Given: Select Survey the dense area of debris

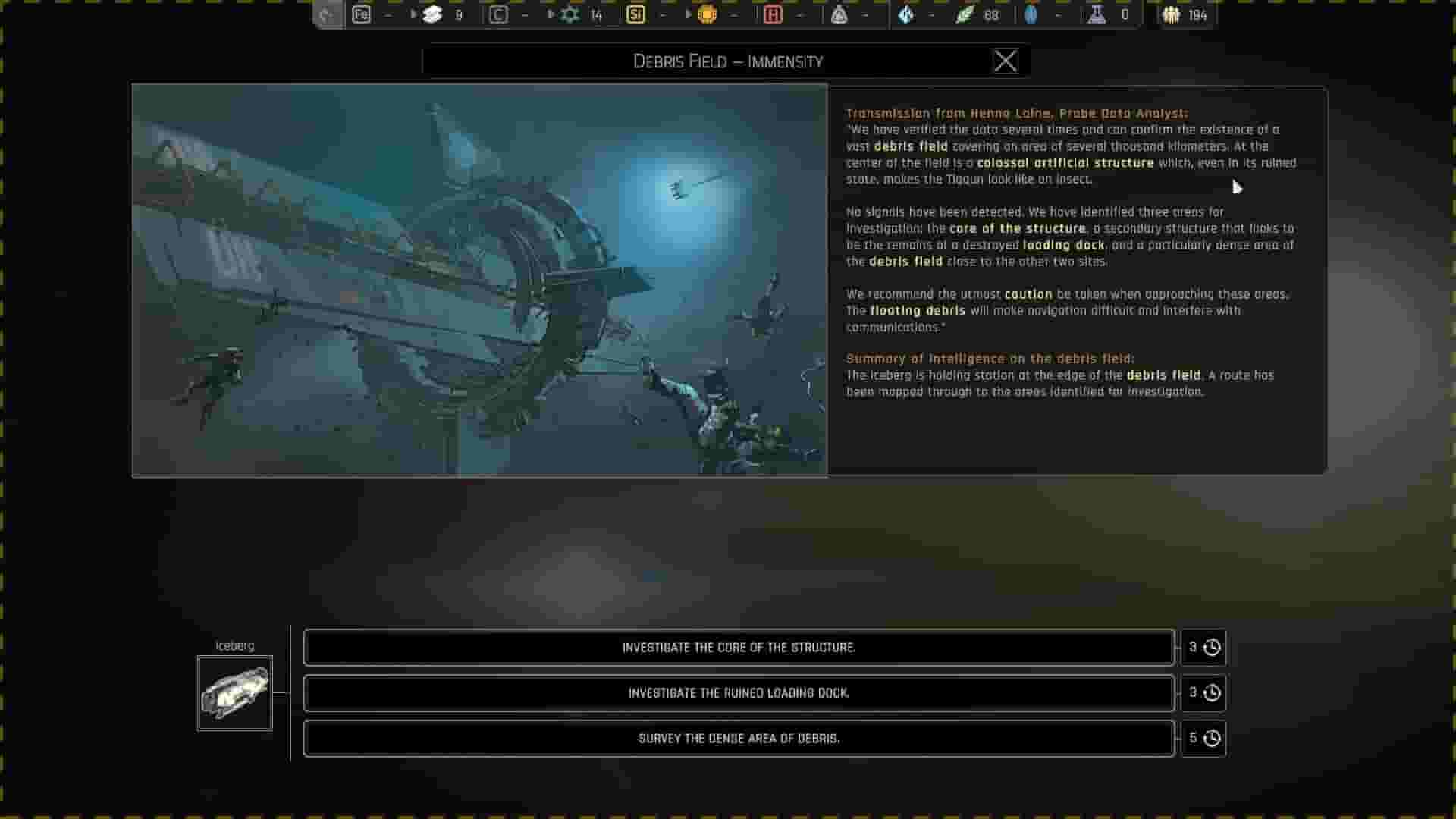Looking at the screenshot, I should pyautogui.click(x=739, y=738).
